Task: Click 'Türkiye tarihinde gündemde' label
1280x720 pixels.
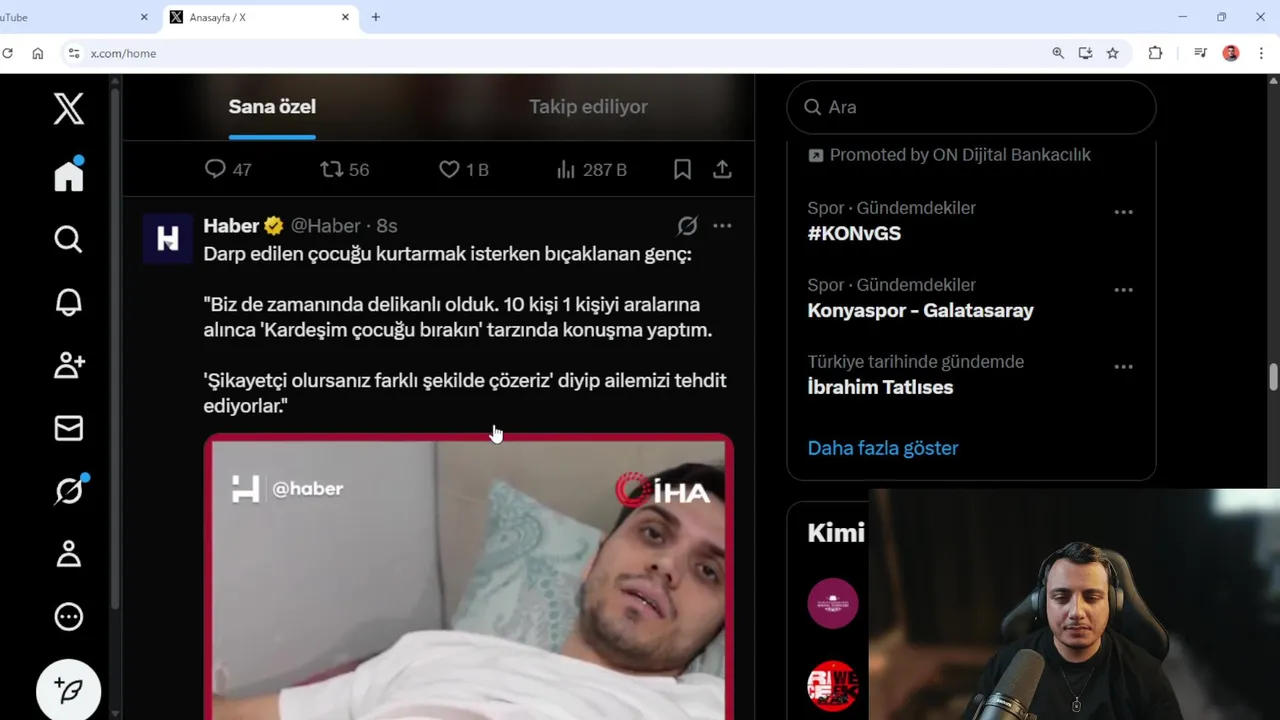Action: click(x=915, y=362)
